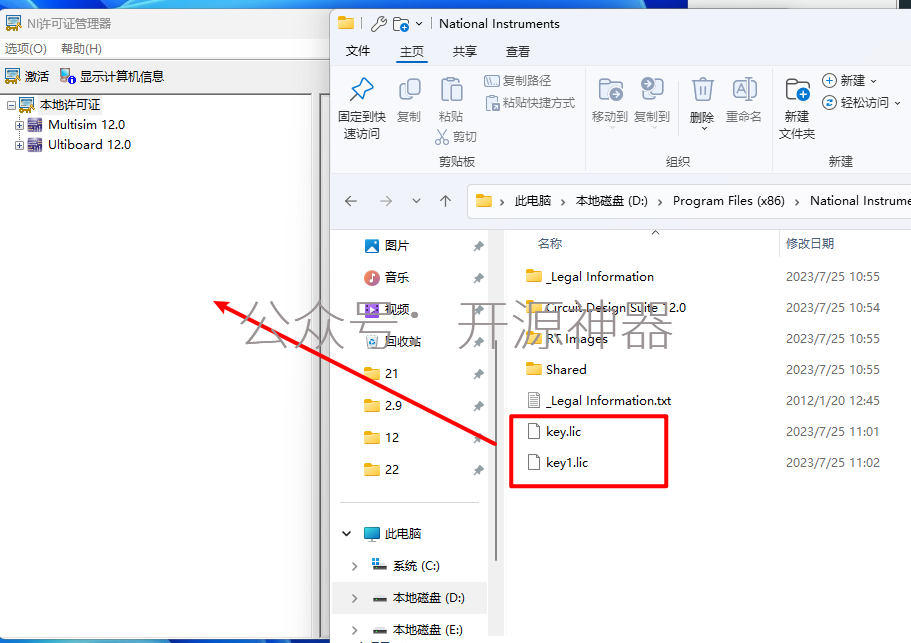Open the New Item (新建) dropdown
This screenshot has width=911, height=643.
pos(849,81)
